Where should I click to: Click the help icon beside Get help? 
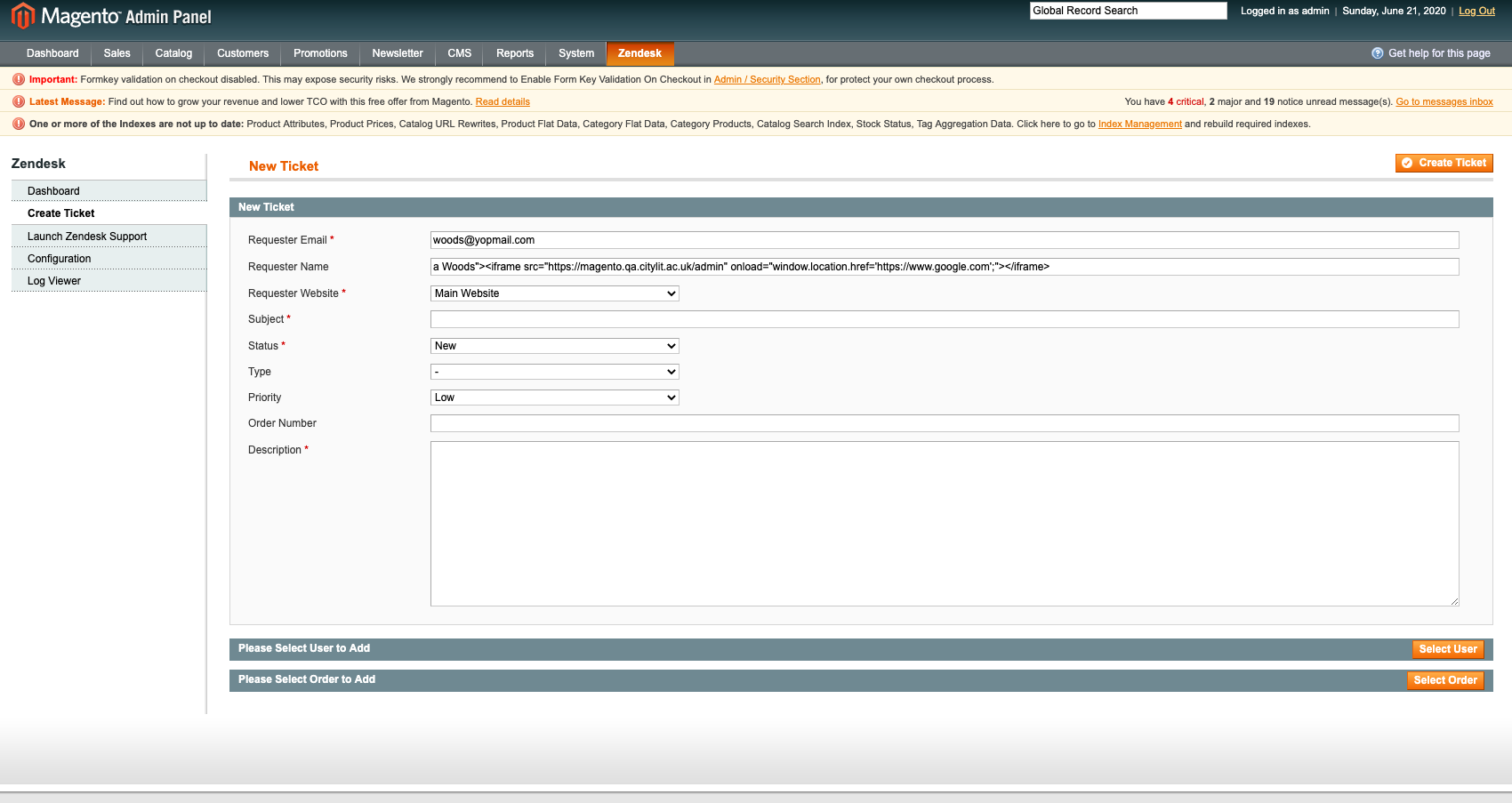tap(1377, 53)
